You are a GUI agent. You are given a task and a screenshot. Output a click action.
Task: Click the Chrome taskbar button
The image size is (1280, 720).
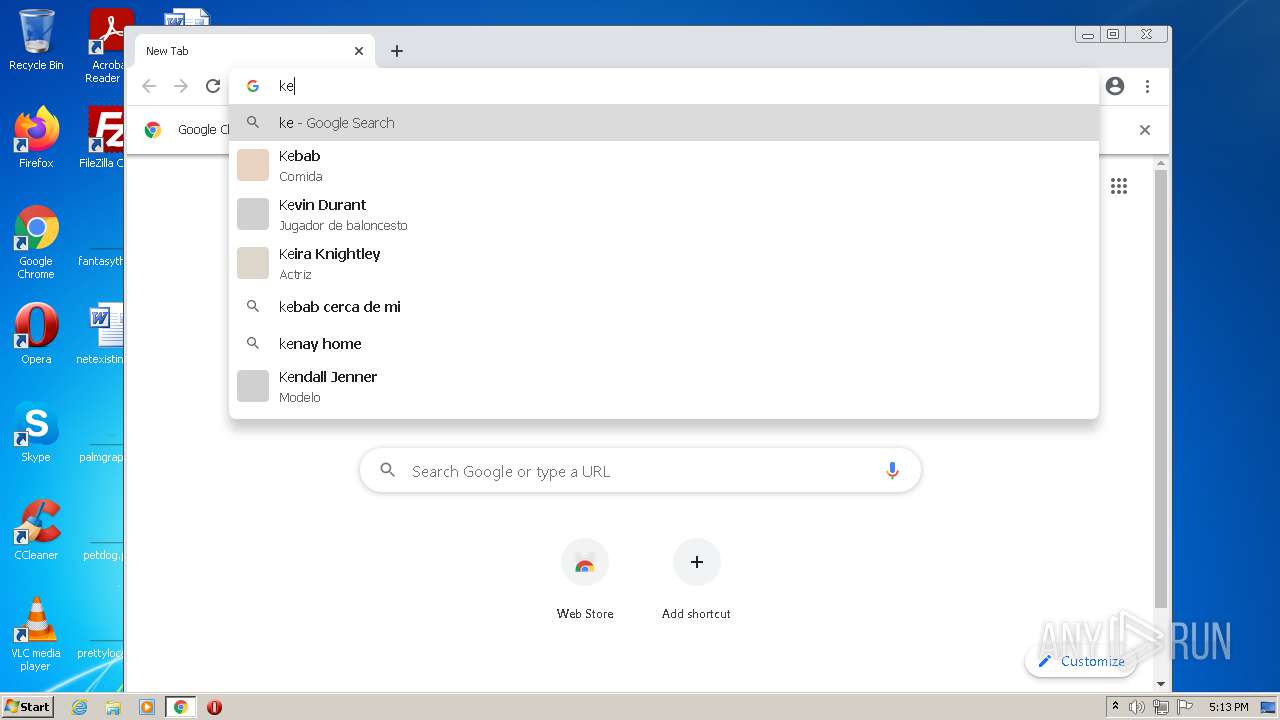tap(181, 707)
